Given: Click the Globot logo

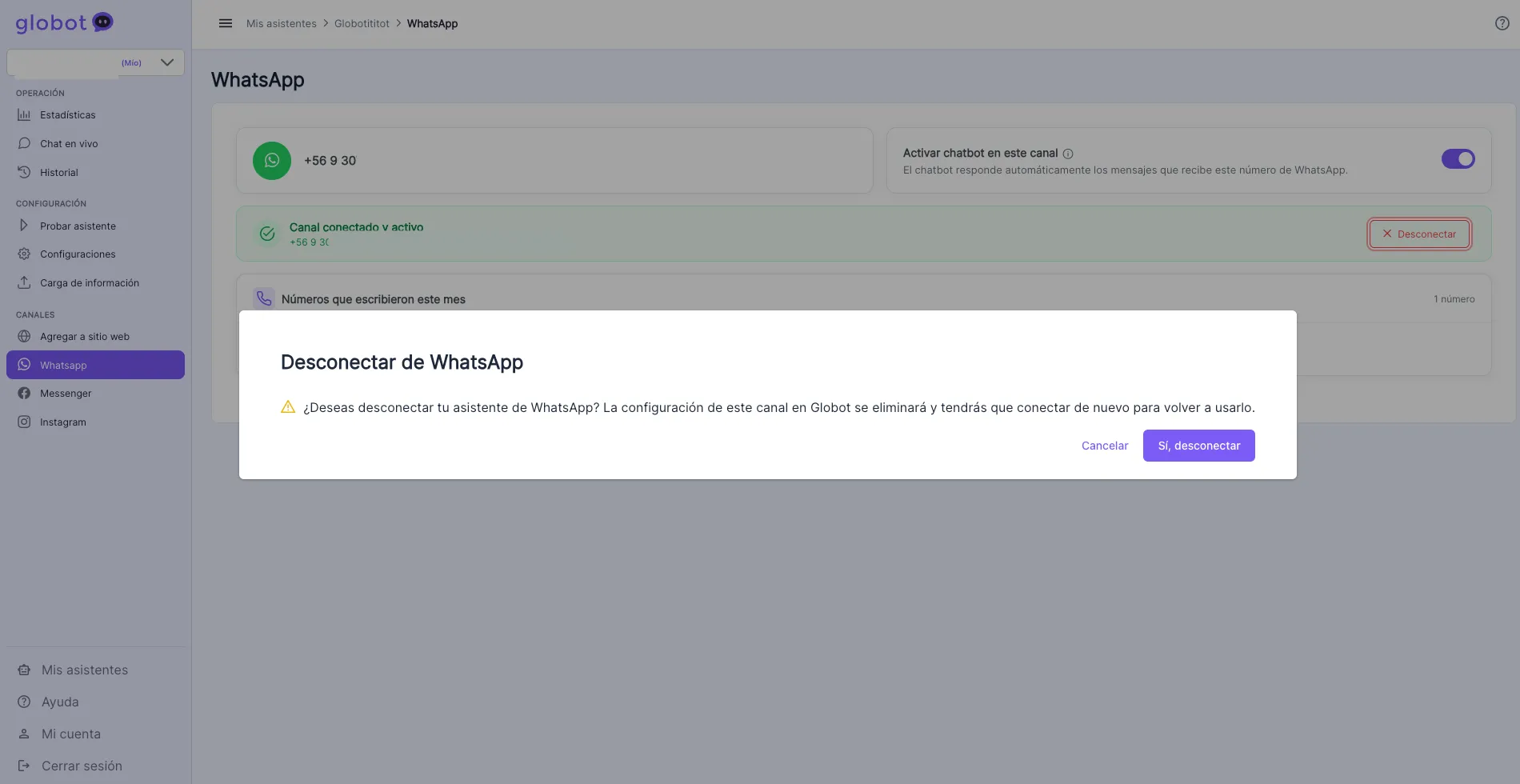Looking at the screenshot, I should coord(64,22).
